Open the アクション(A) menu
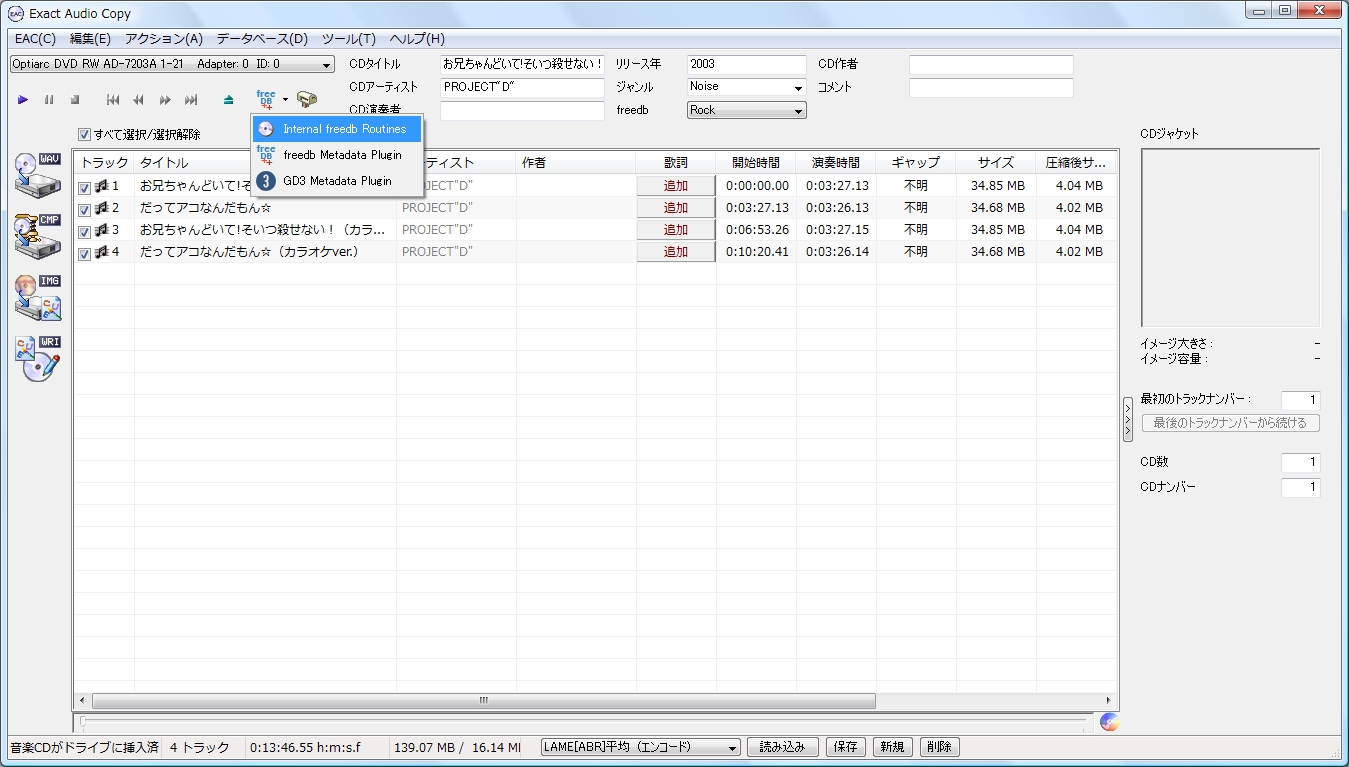 (164, 39)
